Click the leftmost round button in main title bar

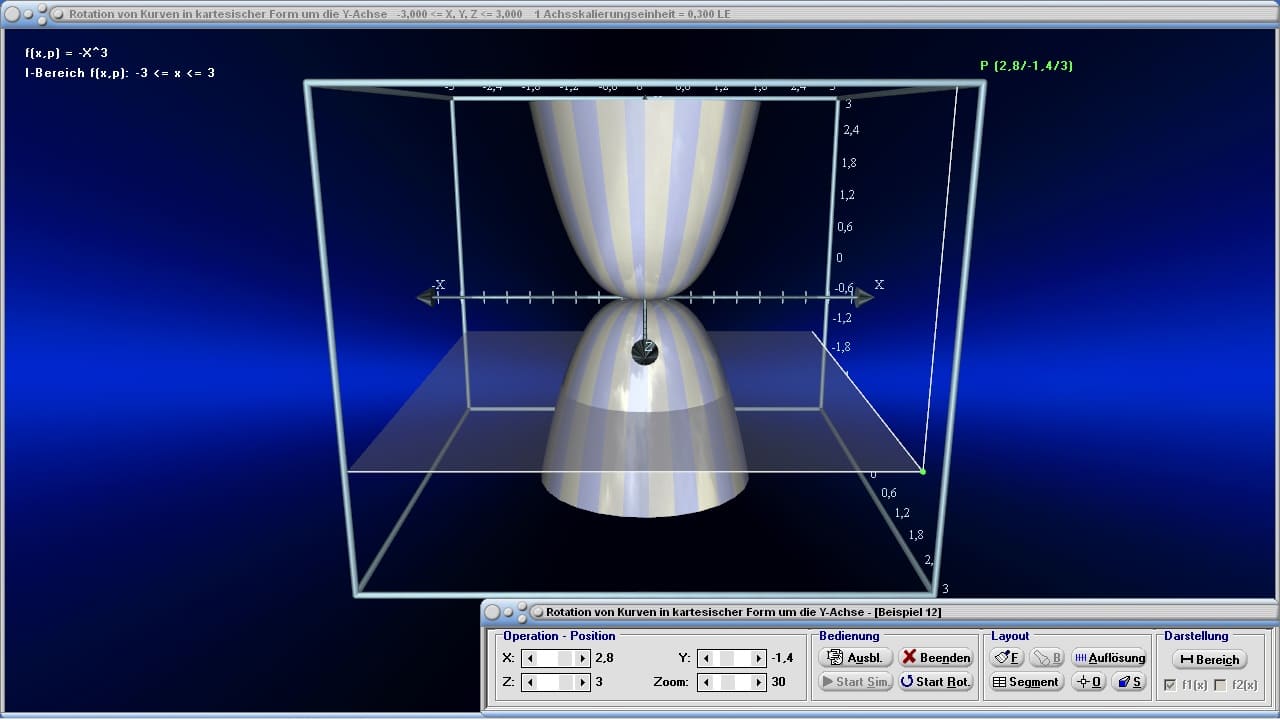tap(13, 14)
